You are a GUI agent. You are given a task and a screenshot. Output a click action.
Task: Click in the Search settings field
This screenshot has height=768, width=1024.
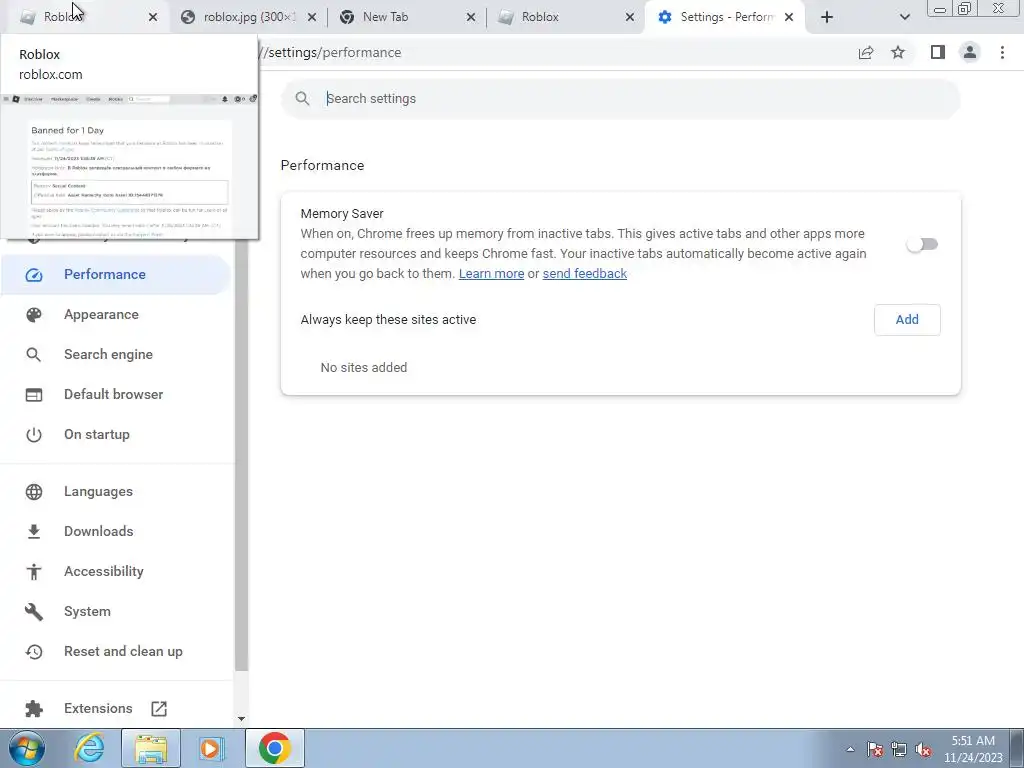[x=620, y=99]
